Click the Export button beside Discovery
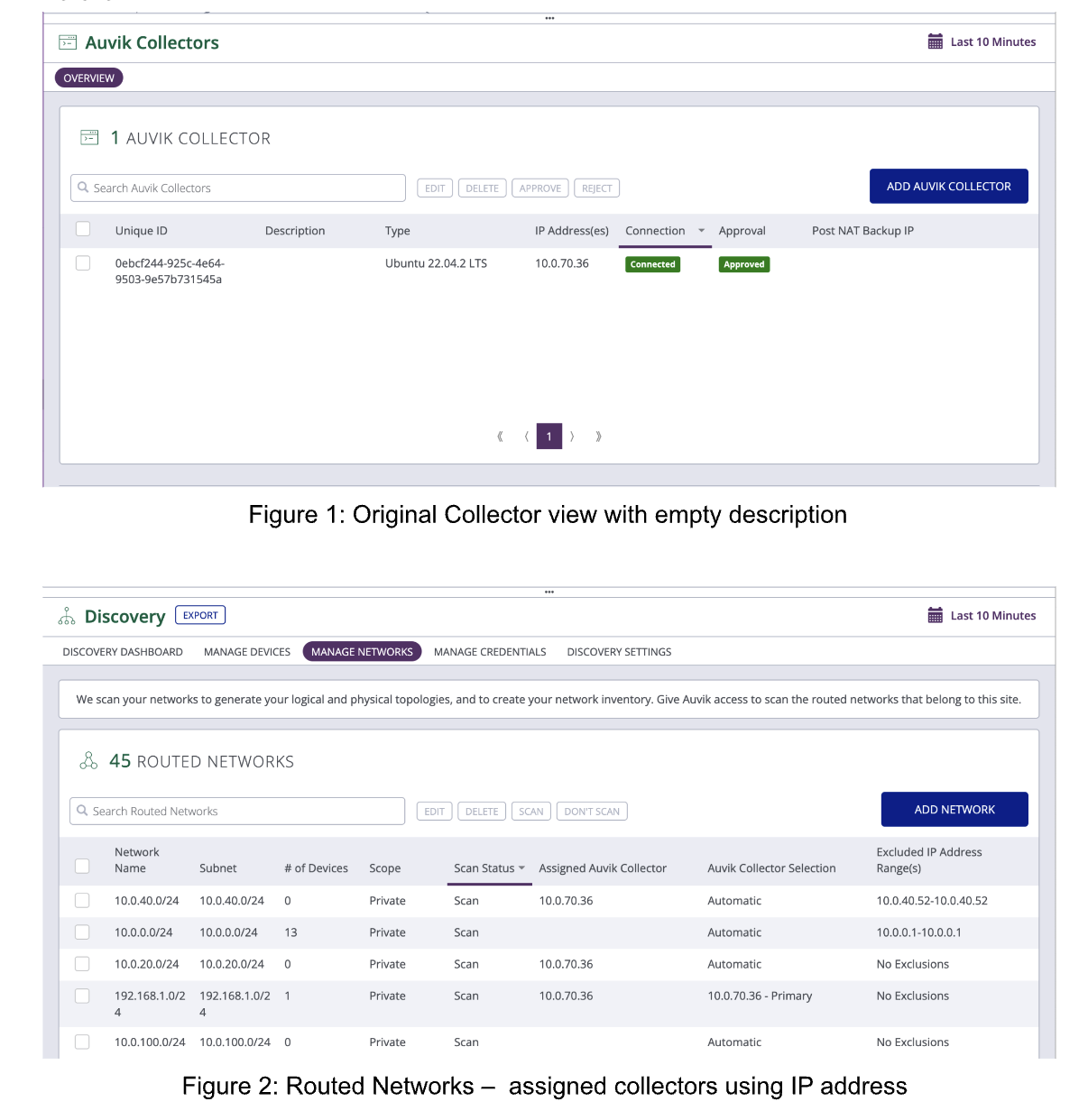The width and height of the screenshot is (1088, 1120). 200,615
